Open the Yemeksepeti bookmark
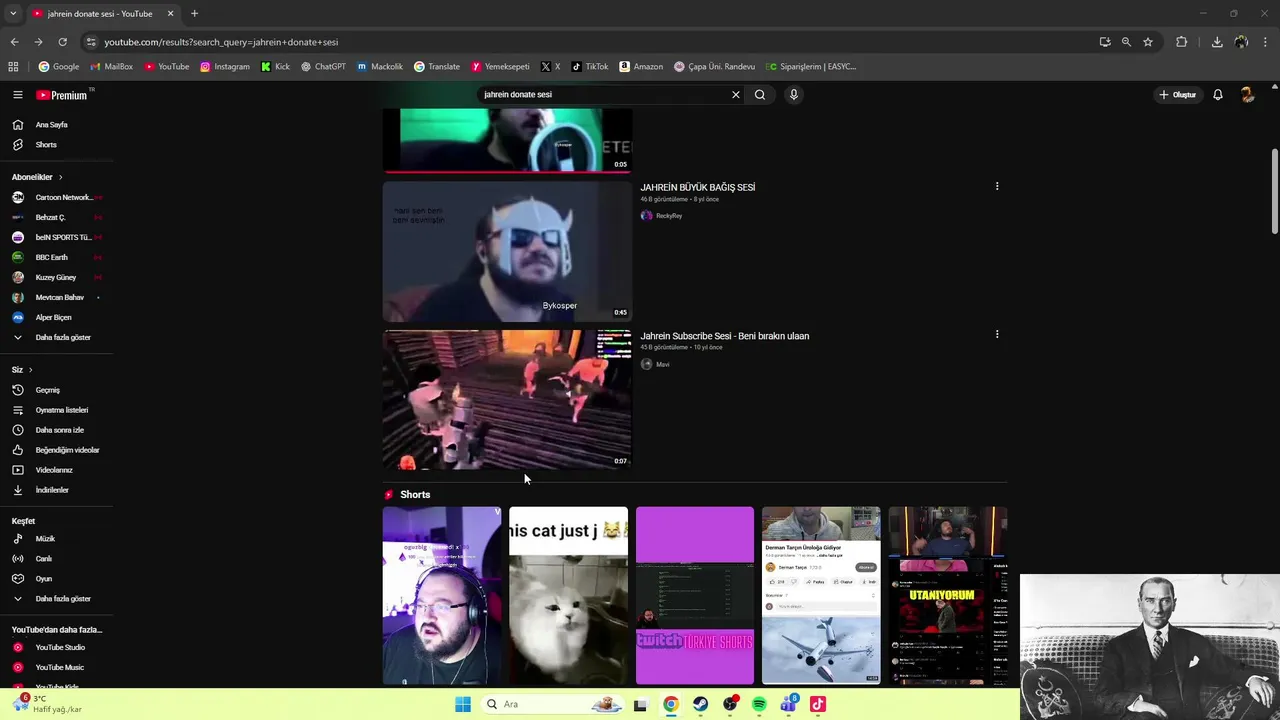Screen dimensions: 1280x720 (x=500, y=67)
